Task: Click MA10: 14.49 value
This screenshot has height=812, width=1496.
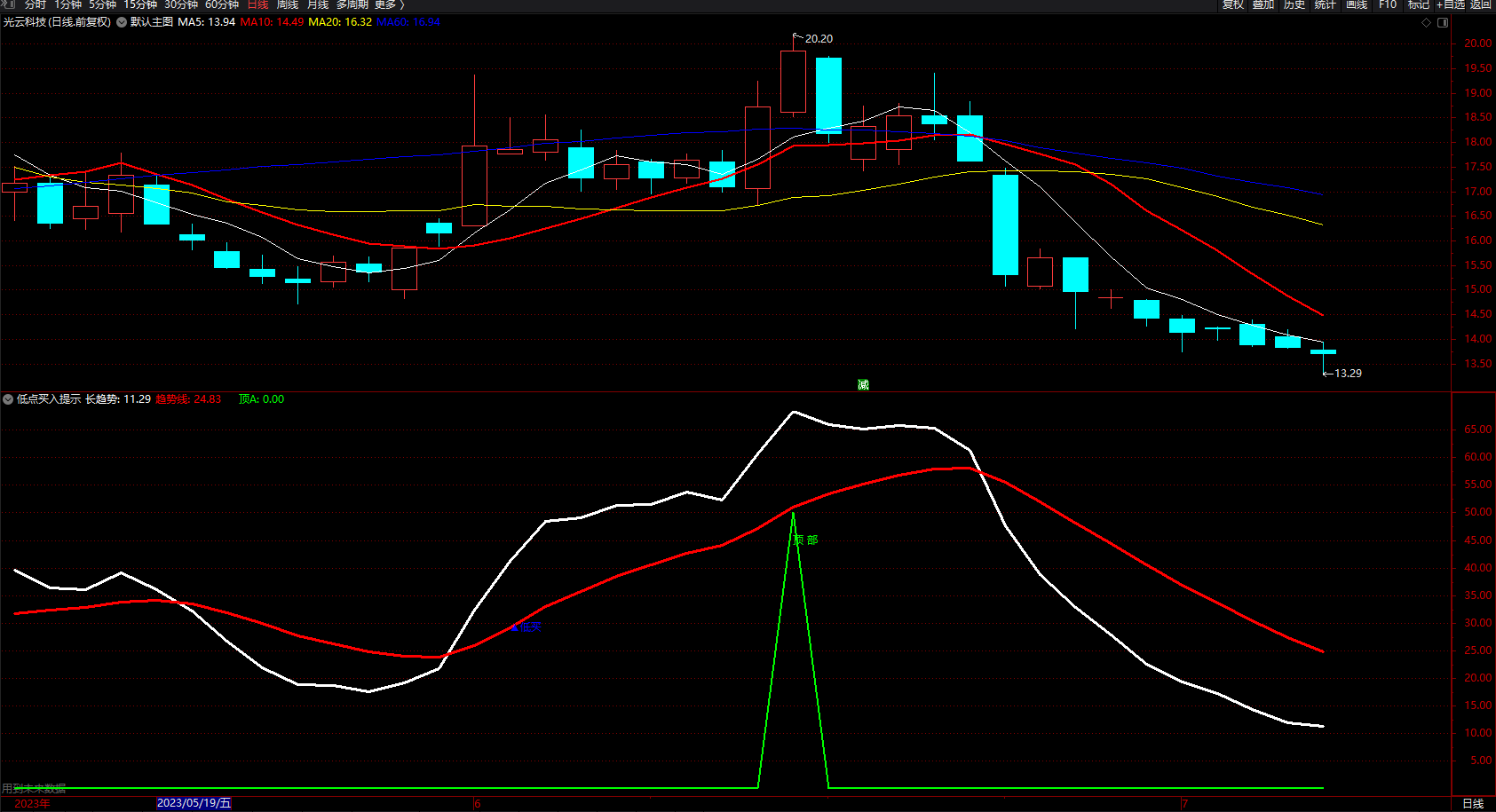Action: tap(272, 22)
